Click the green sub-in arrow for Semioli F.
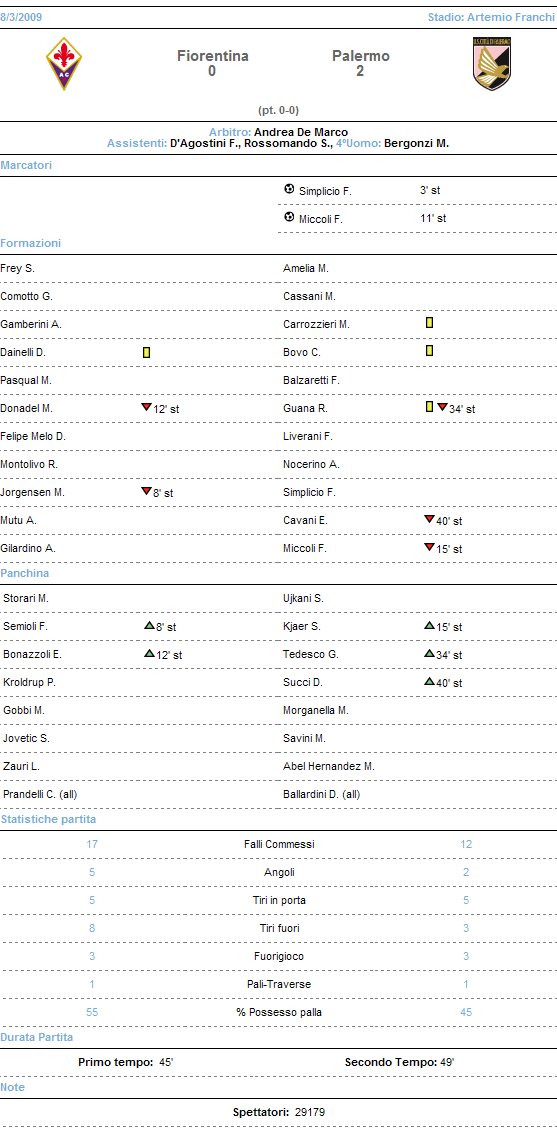Screen dimensions: 557x1133 click(x=150, y=625)
